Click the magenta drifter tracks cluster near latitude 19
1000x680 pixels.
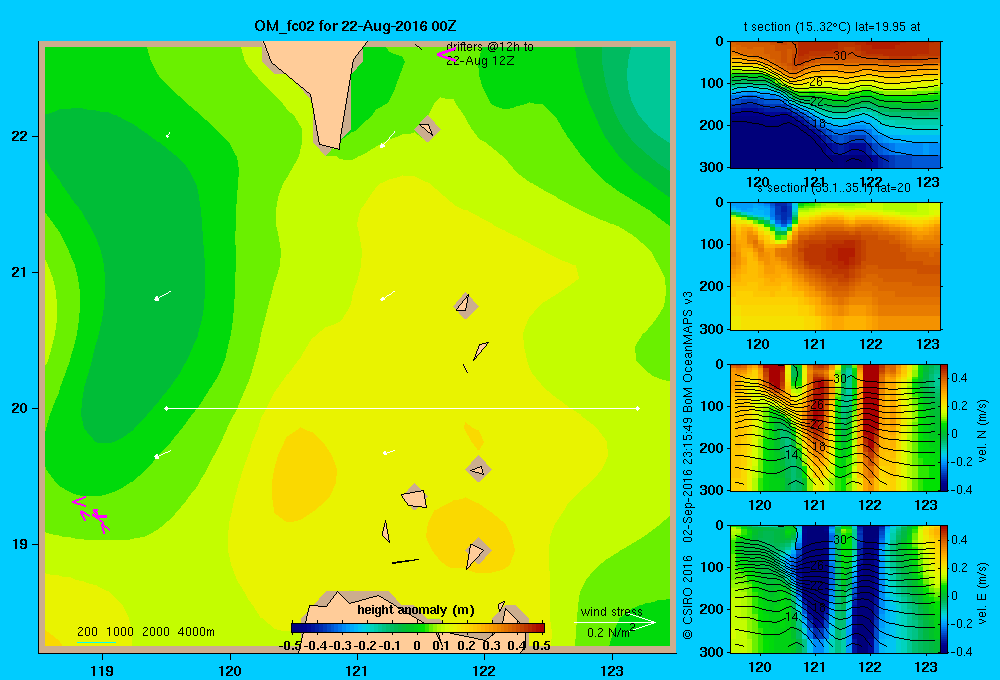[x=91, y=515]
